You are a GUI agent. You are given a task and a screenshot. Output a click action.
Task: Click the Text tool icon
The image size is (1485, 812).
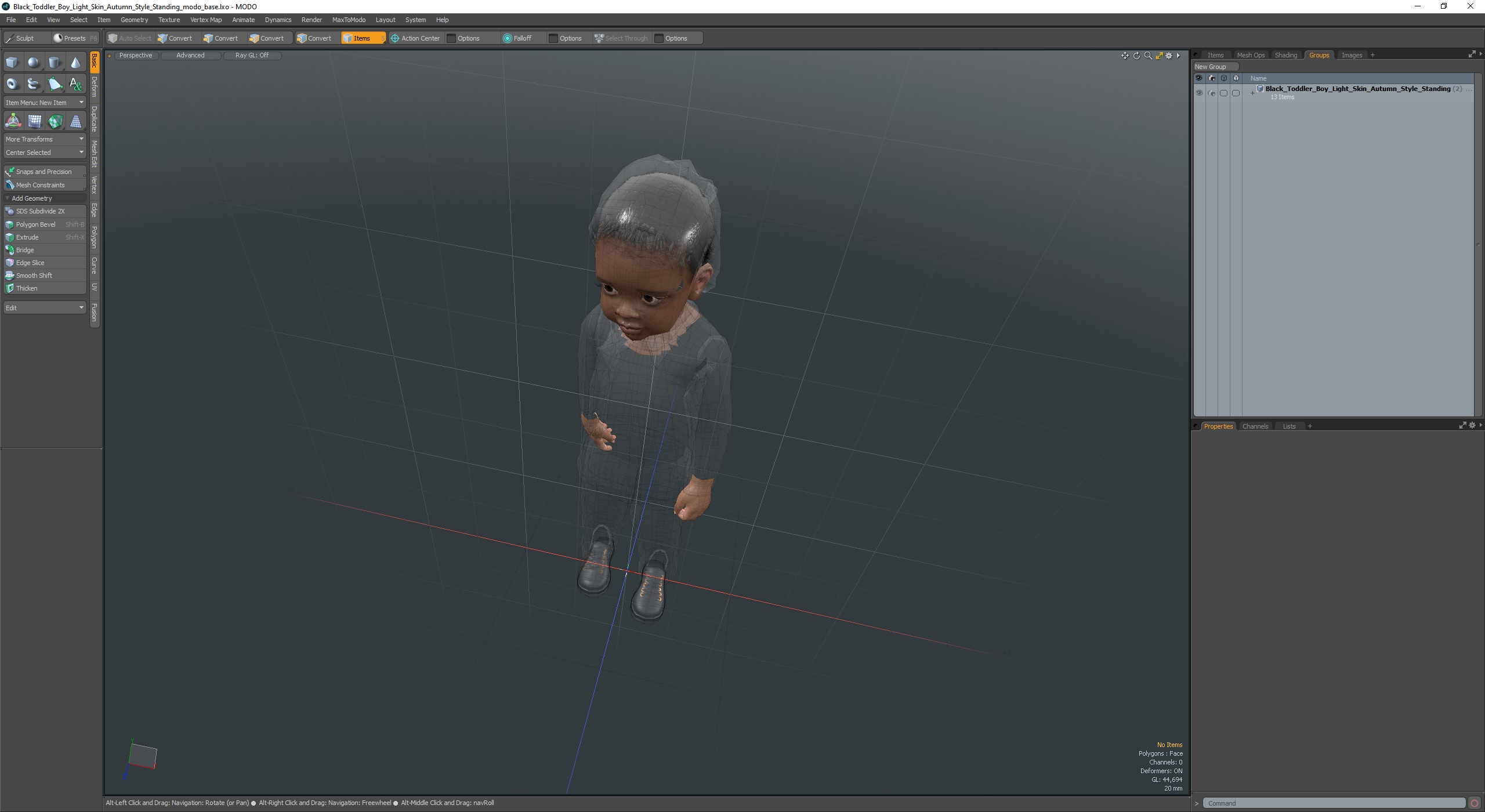[x=75, y=84]
